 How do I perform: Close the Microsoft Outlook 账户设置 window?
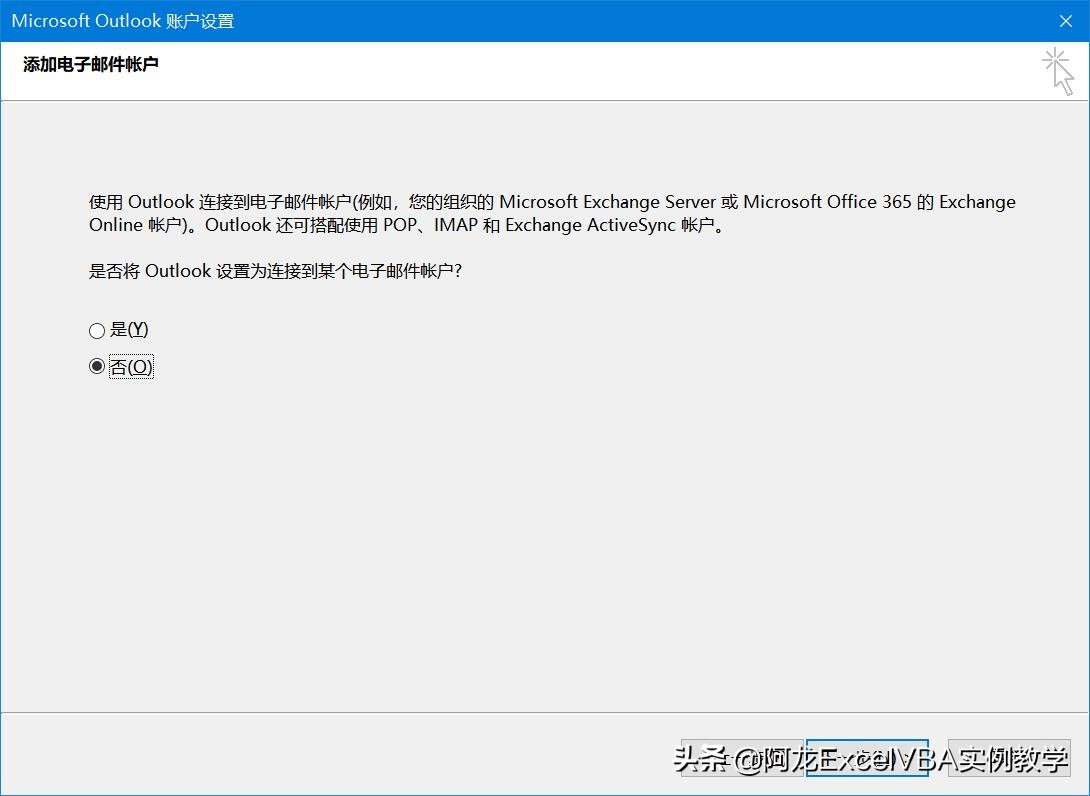coord(1063,20)
